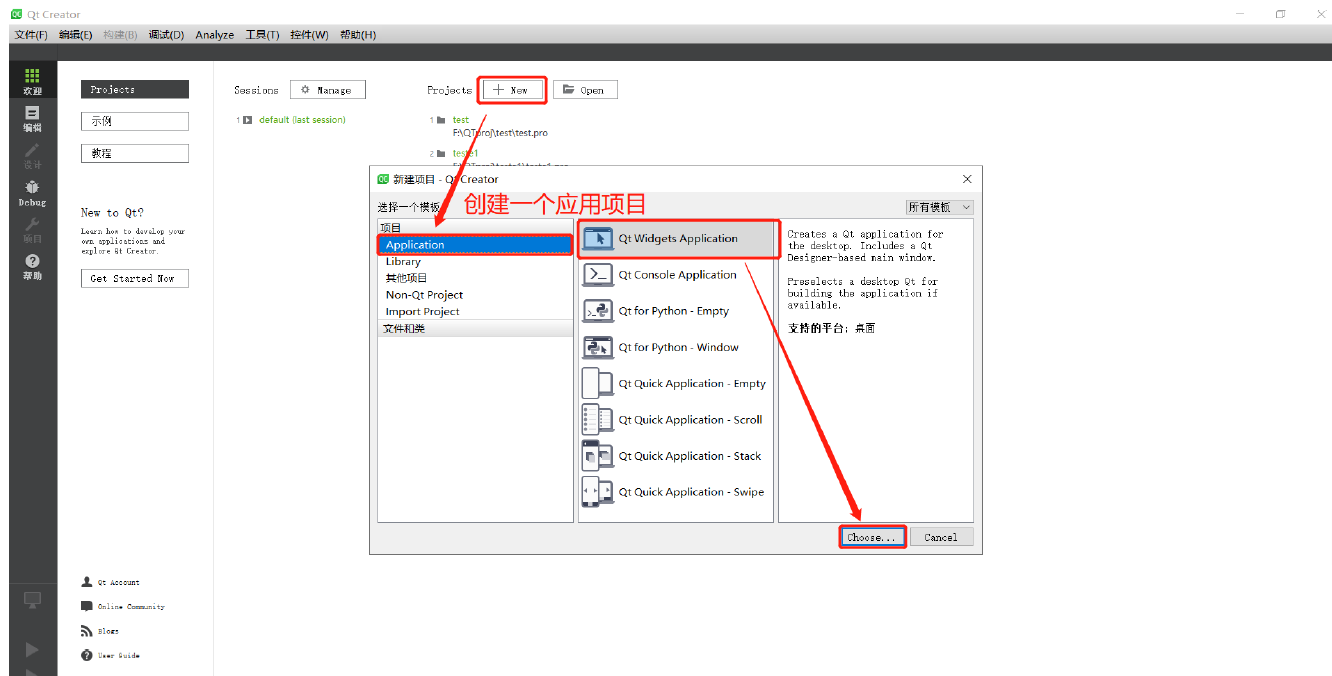Open the 文件(F) menu

31,34
